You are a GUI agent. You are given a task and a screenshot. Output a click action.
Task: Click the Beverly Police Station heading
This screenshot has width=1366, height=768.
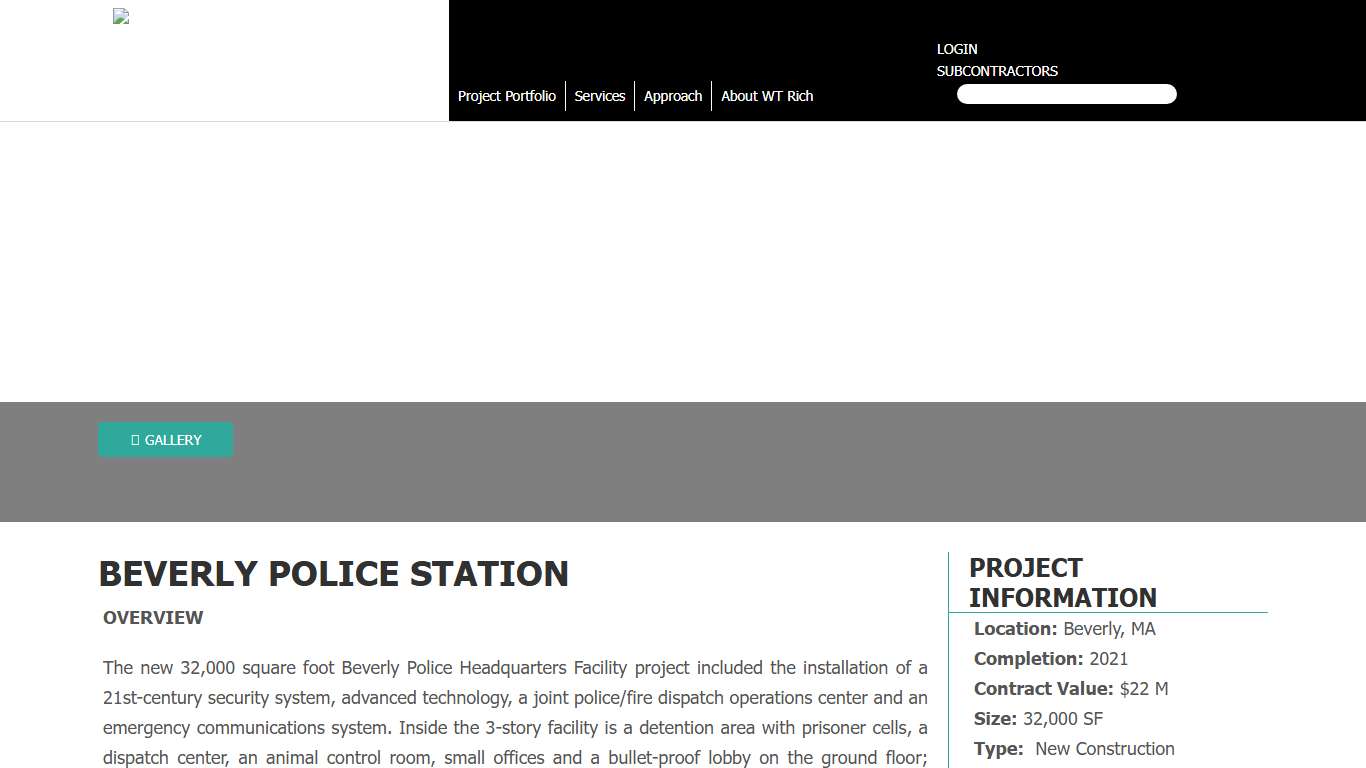coord(334,574)
